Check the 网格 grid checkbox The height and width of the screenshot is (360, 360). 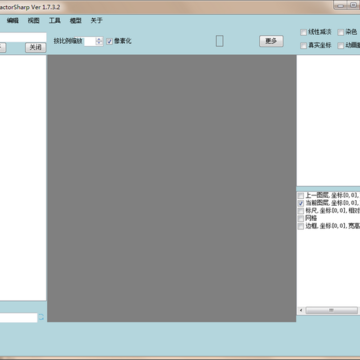301,219
